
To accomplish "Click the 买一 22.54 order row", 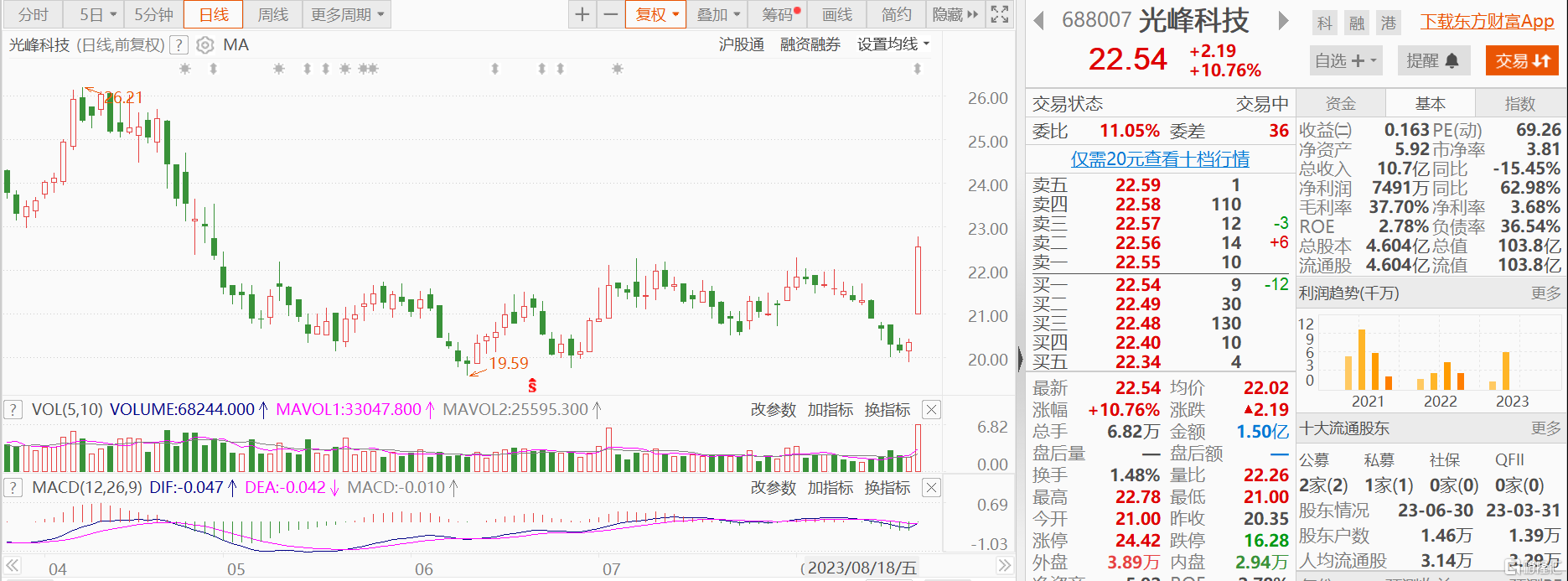I will click(1160, 285).
